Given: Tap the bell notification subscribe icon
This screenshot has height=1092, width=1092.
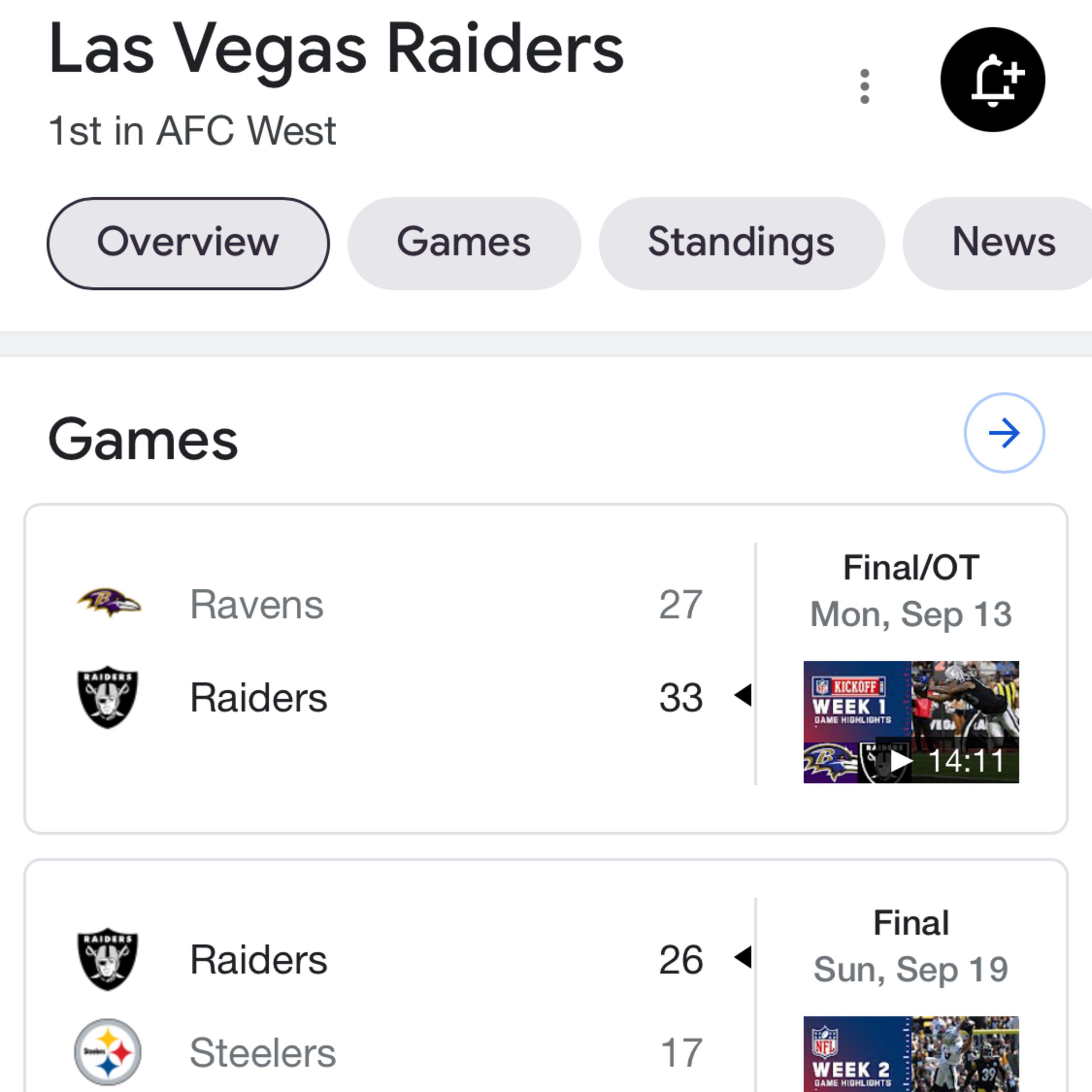Looking at the screenshot, I should pyautogui.click(x=993, y=80).
